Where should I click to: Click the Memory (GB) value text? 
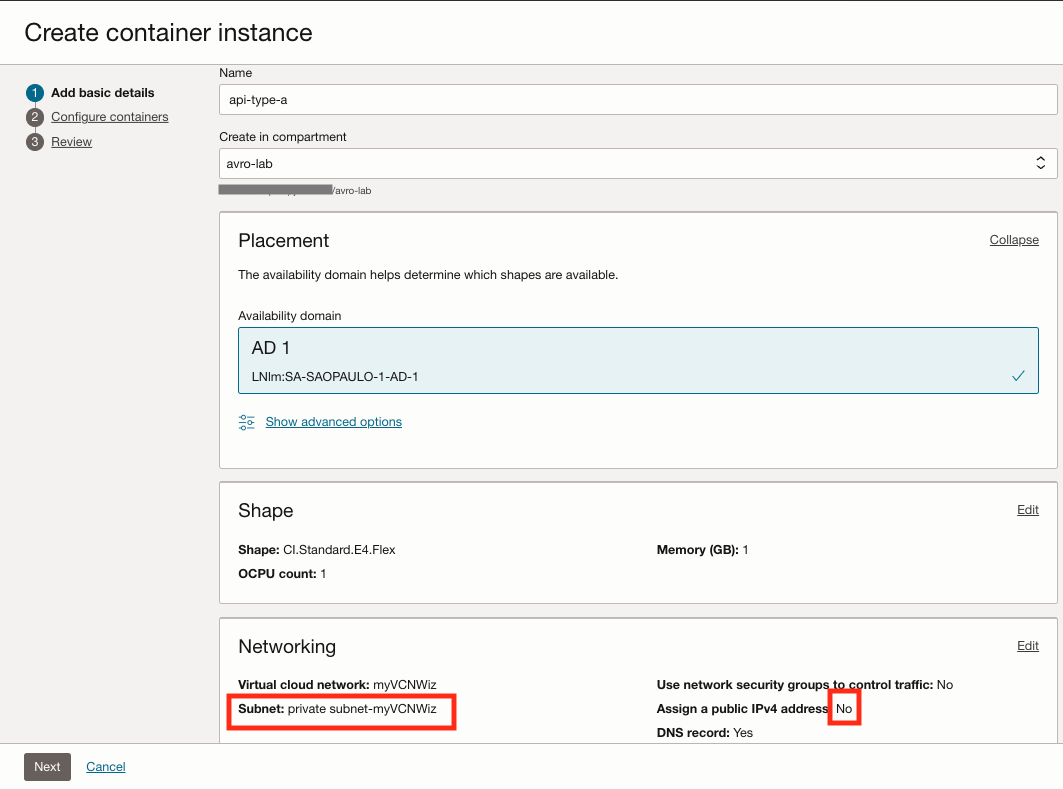coord(702,550)
